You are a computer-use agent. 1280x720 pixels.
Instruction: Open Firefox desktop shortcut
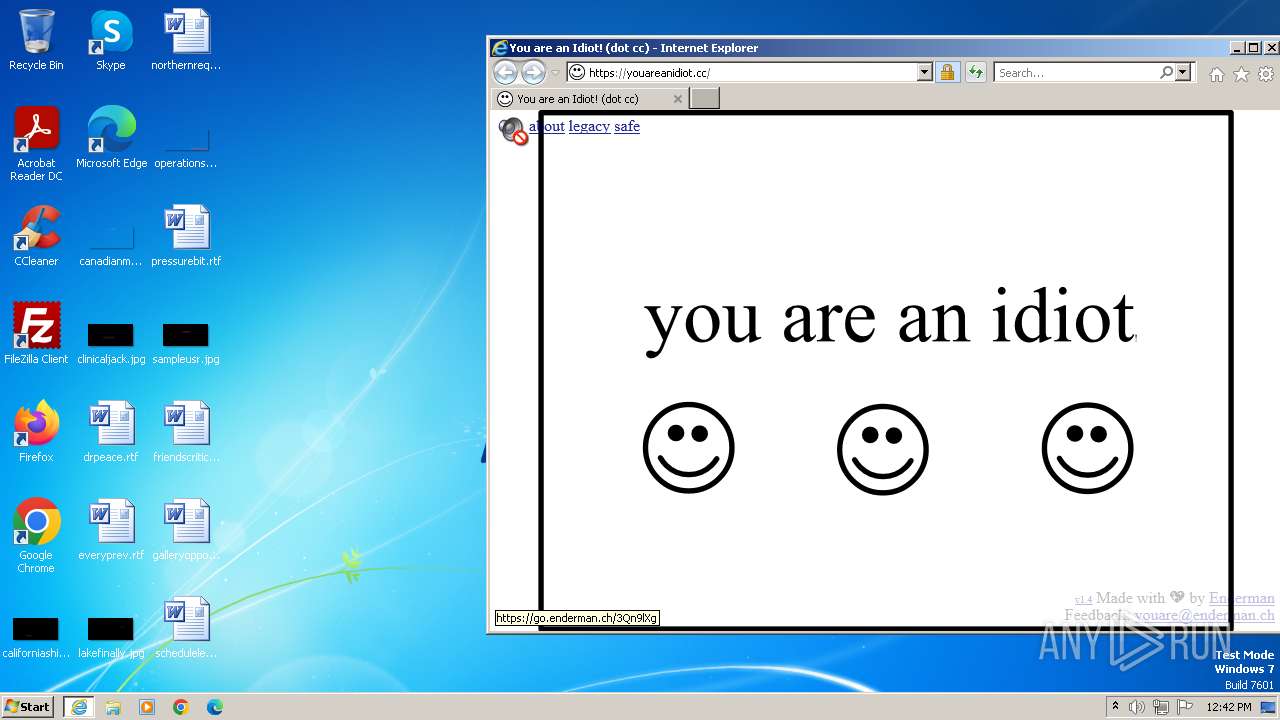pos(36,432)
